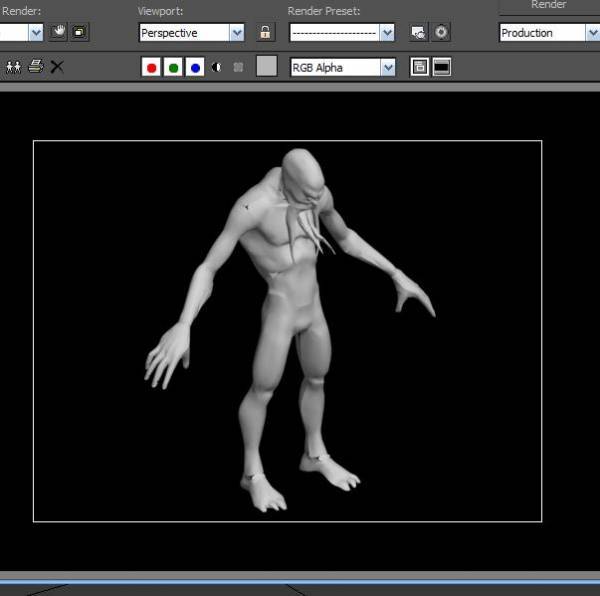Toggle the blue channel button

(x=195, y=67)
